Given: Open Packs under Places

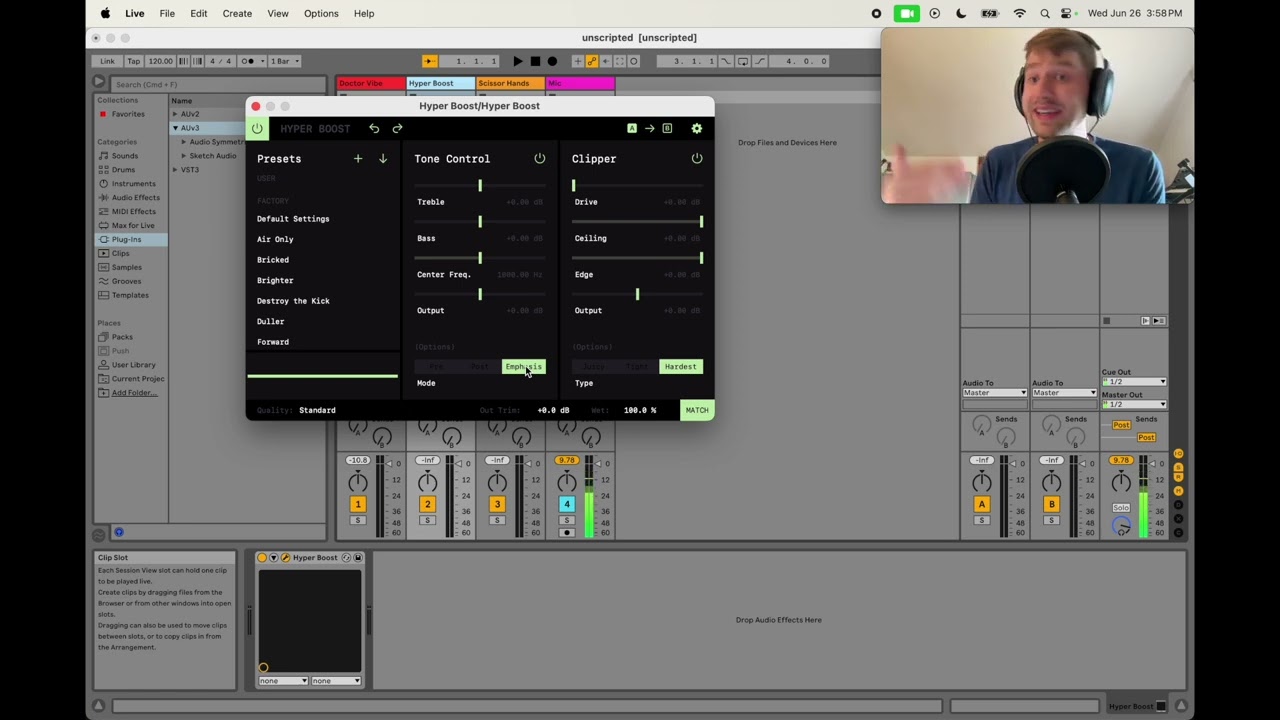Looking at the screenshot, I should [122, 337].
